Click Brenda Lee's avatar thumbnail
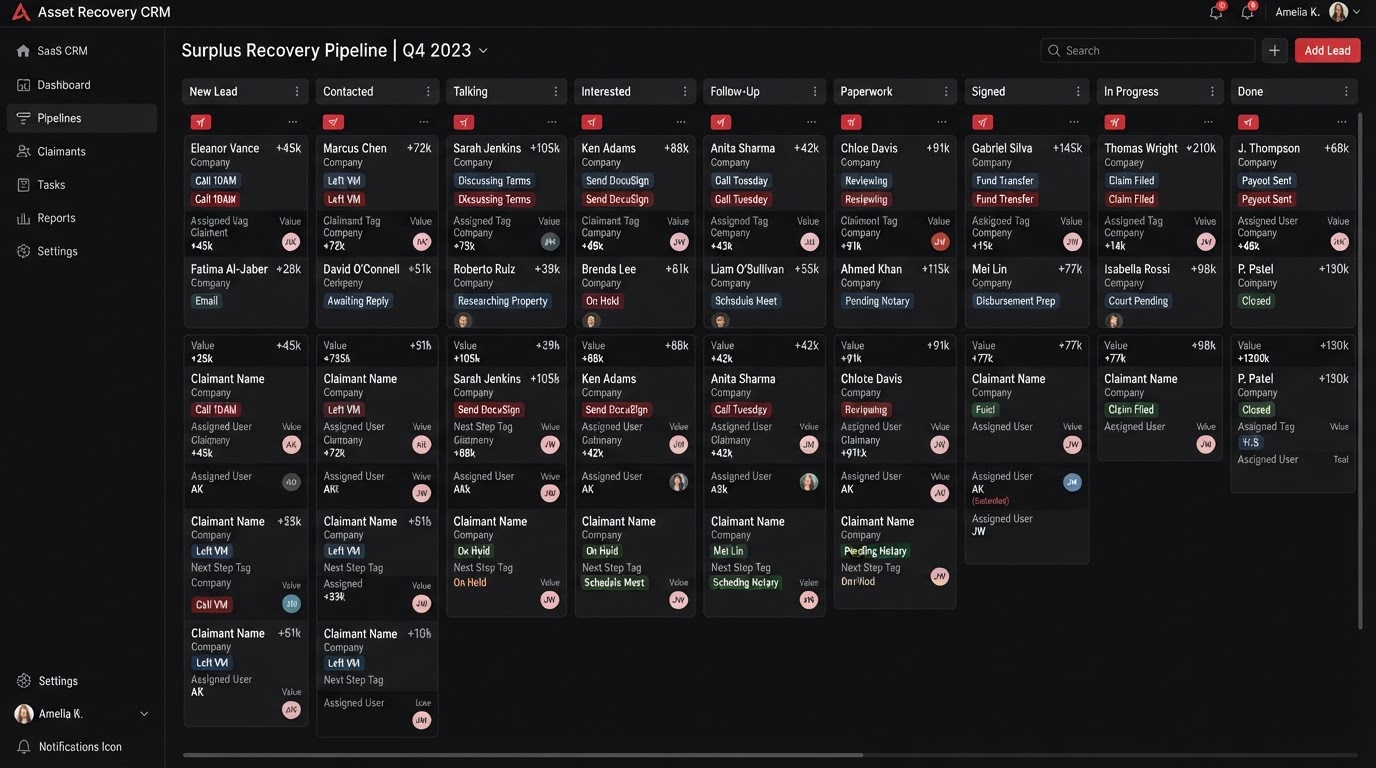Screen dimensions: 1376x768 pyautogui.click(x=591, y=321)
